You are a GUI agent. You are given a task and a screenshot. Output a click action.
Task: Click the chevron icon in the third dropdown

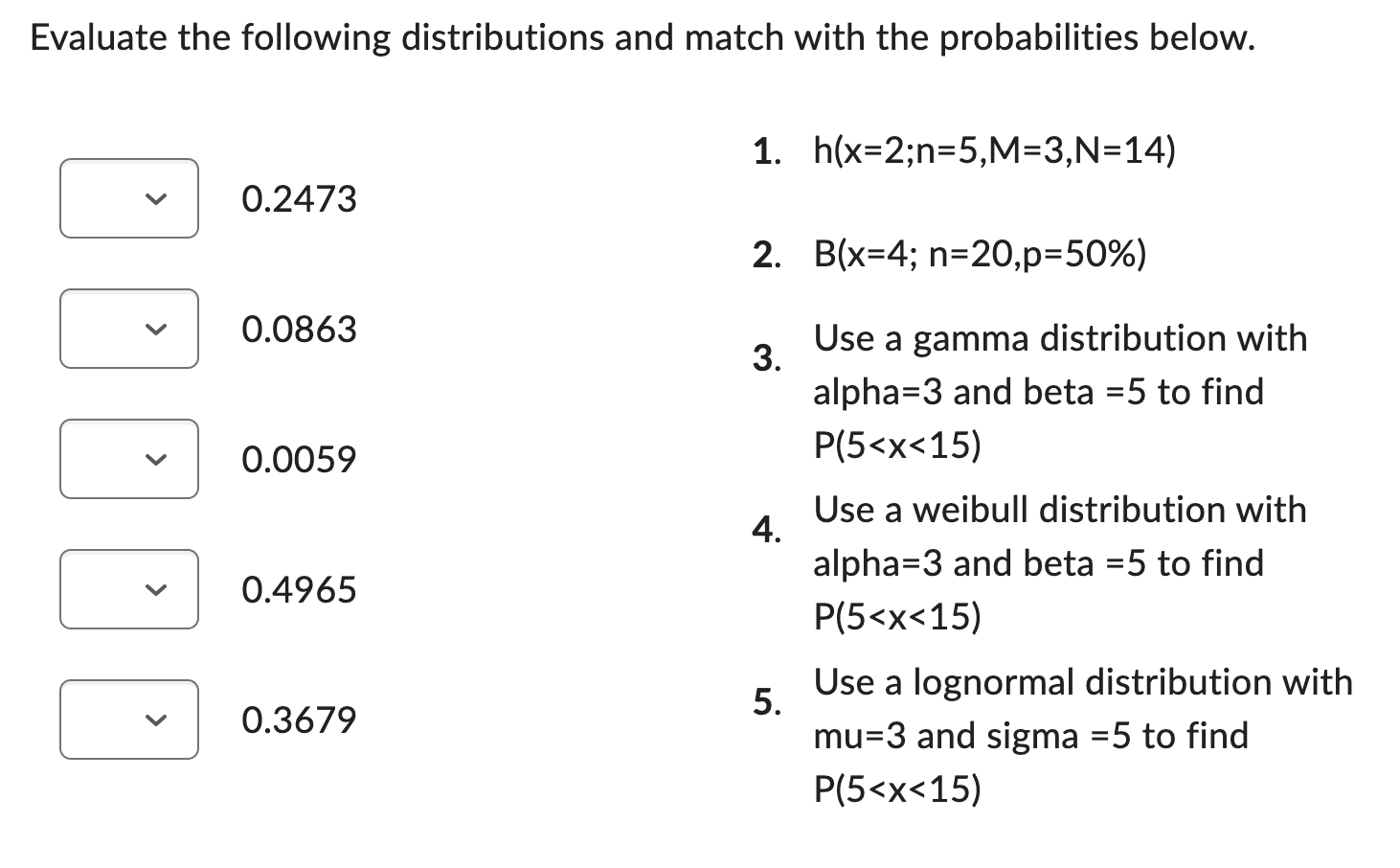(157, 459)
